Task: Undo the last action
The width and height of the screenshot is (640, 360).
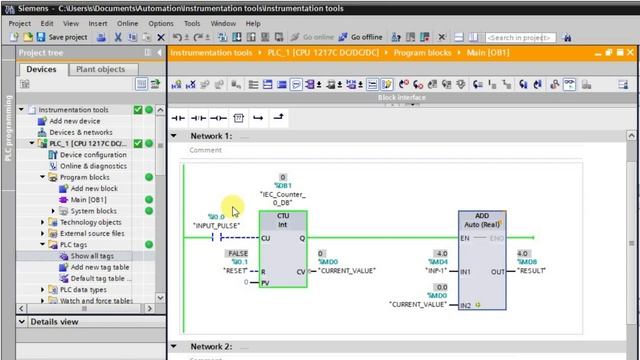Action: click(x=177, y=38)
